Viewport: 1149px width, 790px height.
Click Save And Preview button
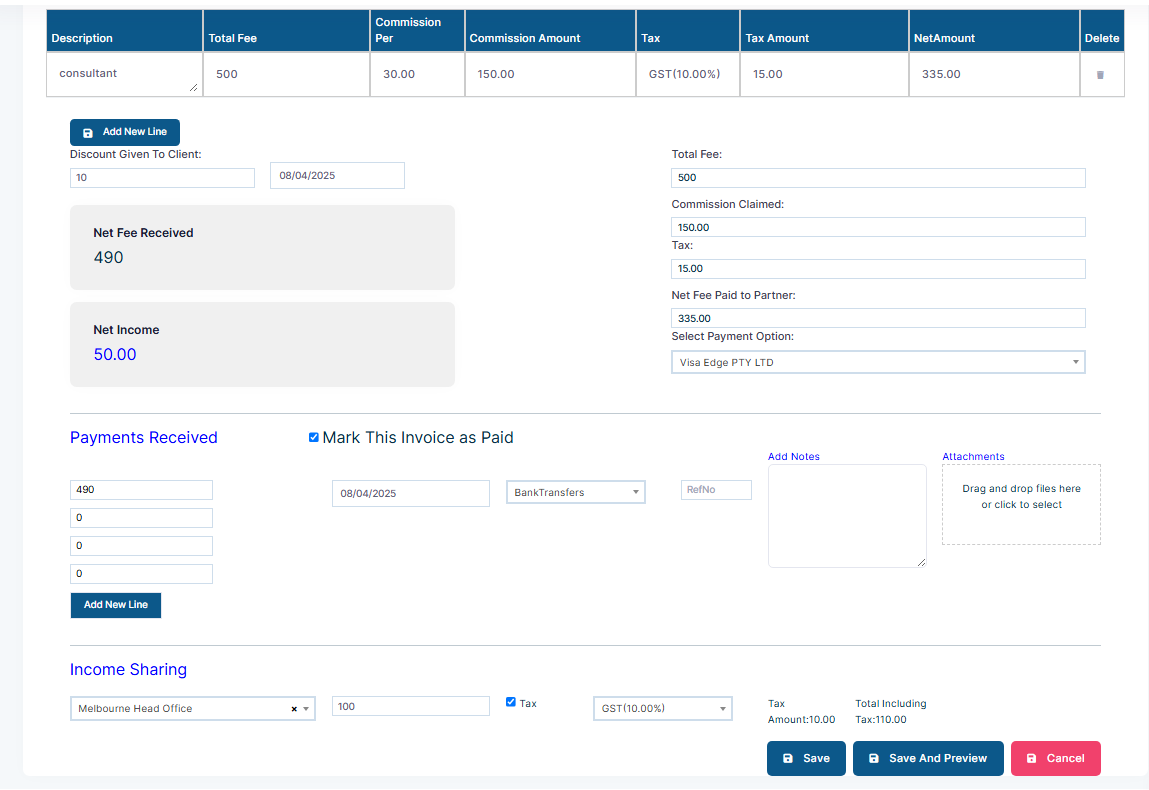click(x=928, y=758)
